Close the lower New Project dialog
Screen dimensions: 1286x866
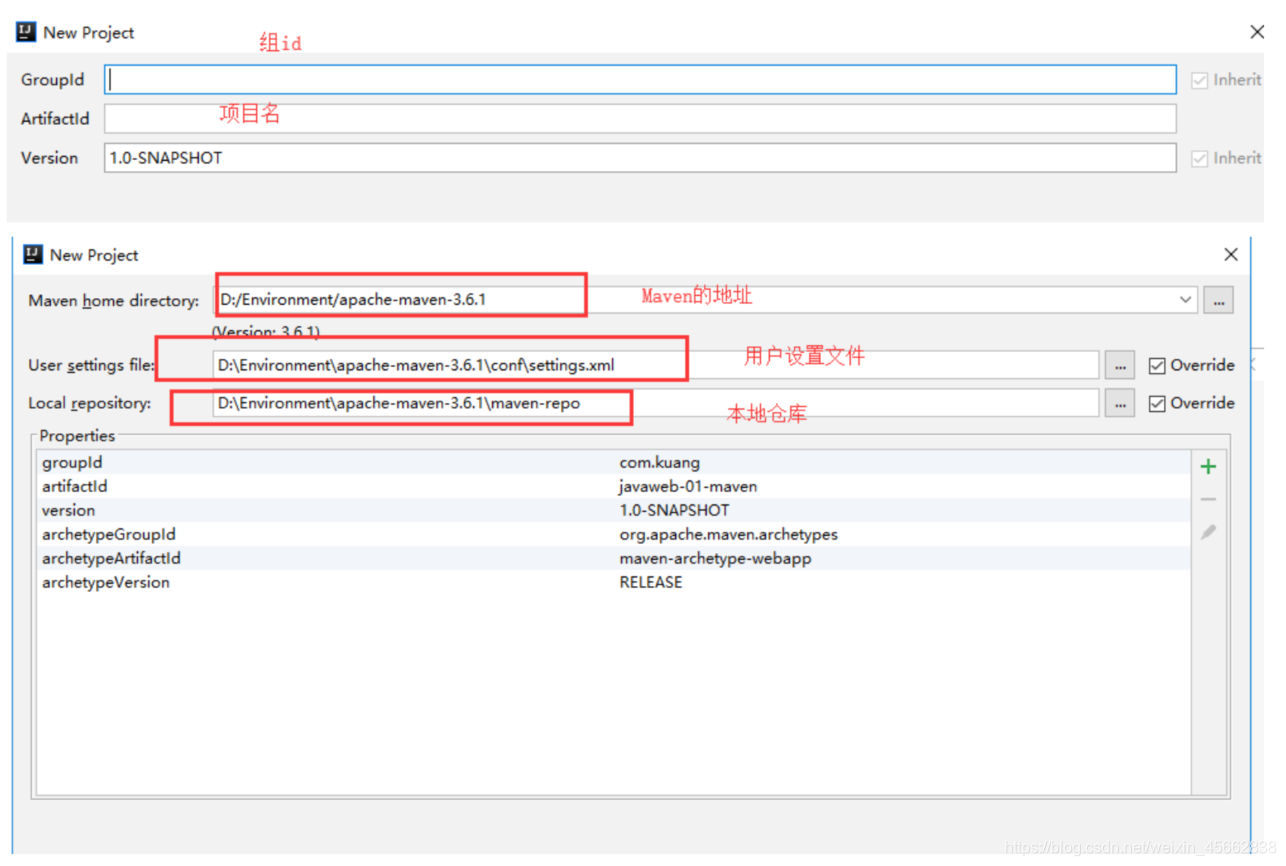pyautogui.click(x=1231, y=255)
